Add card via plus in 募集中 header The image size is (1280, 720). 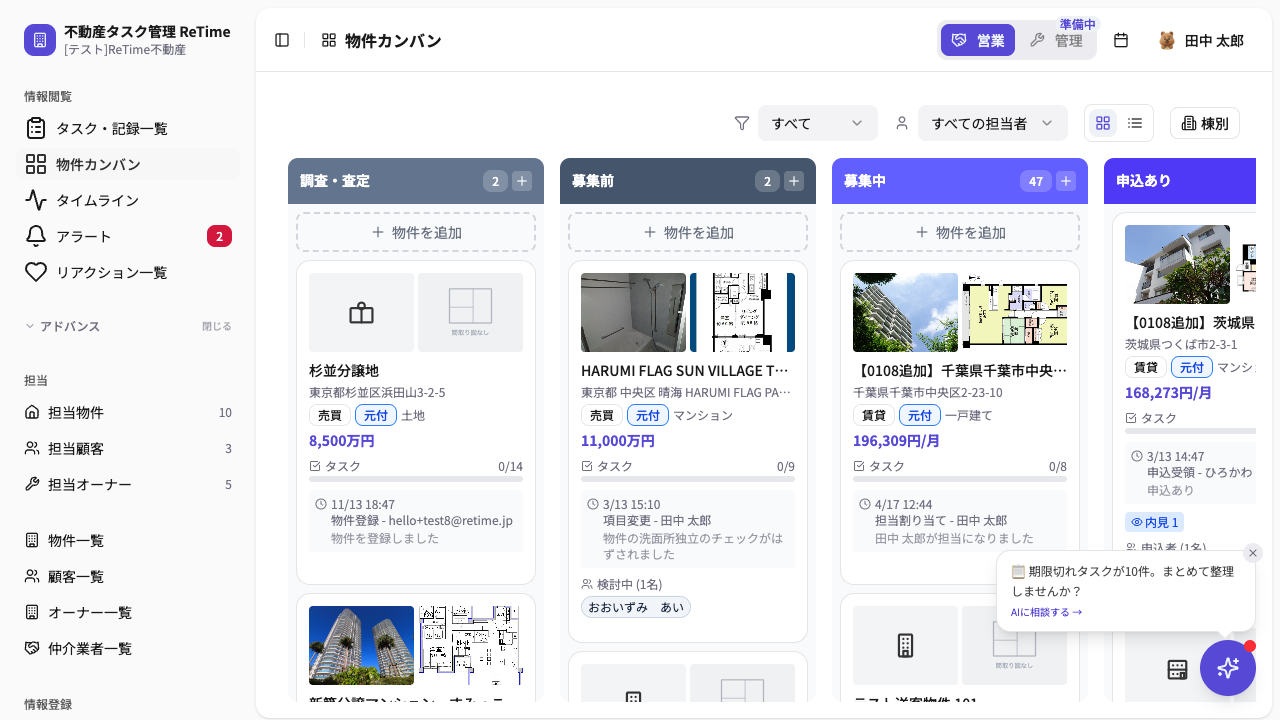click(x=1066, y=181)
